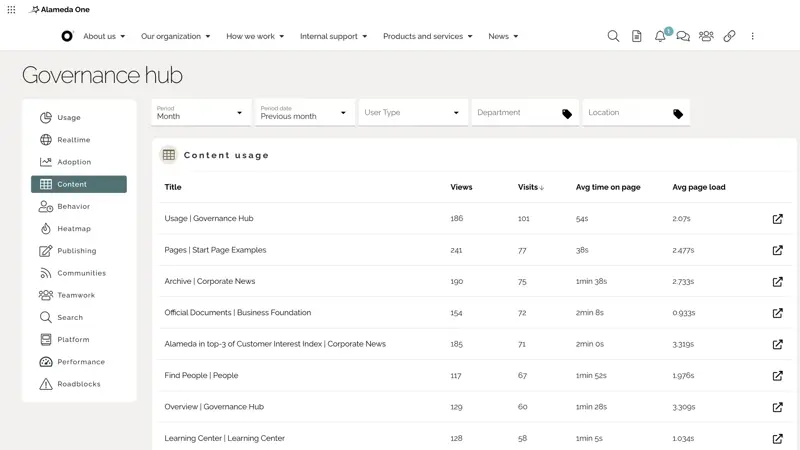Open external link for Archive | Corporate News

[x=778, y=282]
